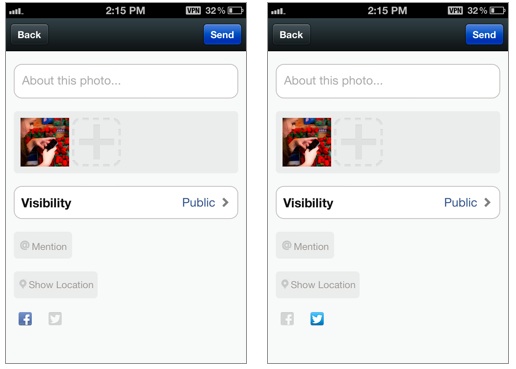
Task: Turn off blue Twitter icon in right phone
Action: (317, 319)
